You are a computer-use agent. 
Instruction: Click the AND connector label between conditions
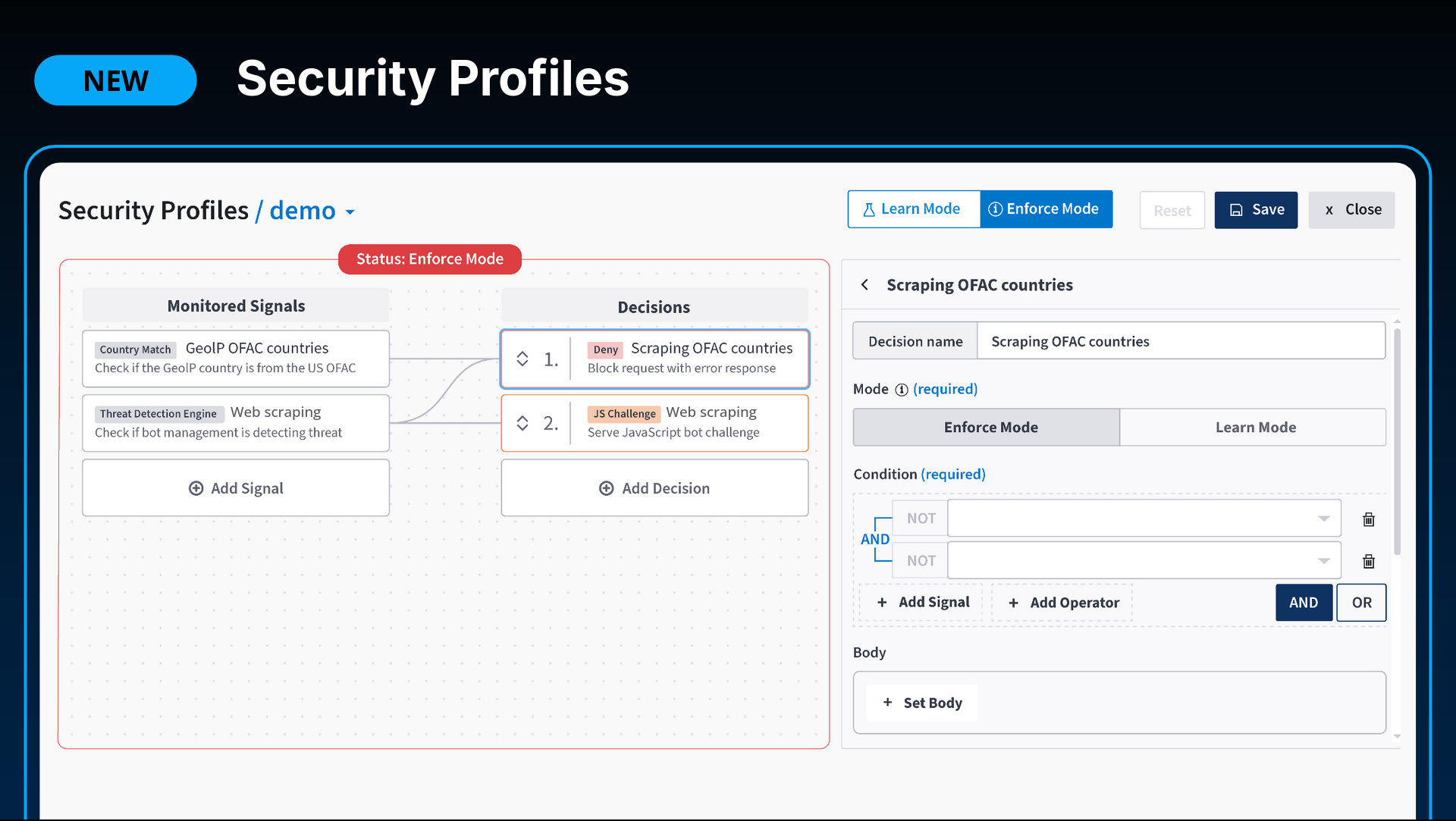pyautogui.click(x=874, y=539)
